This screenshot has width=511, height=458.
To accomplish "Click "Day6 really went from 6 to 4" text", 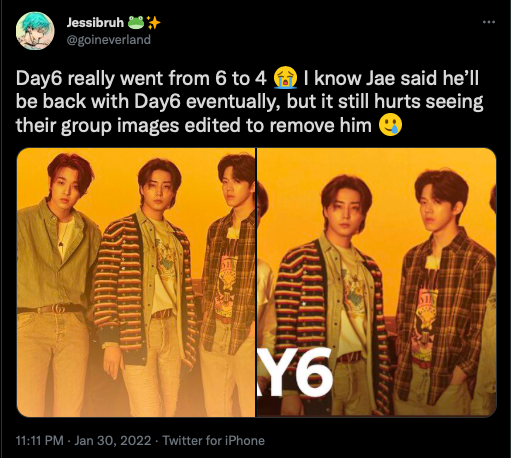I will click(141, 78).
